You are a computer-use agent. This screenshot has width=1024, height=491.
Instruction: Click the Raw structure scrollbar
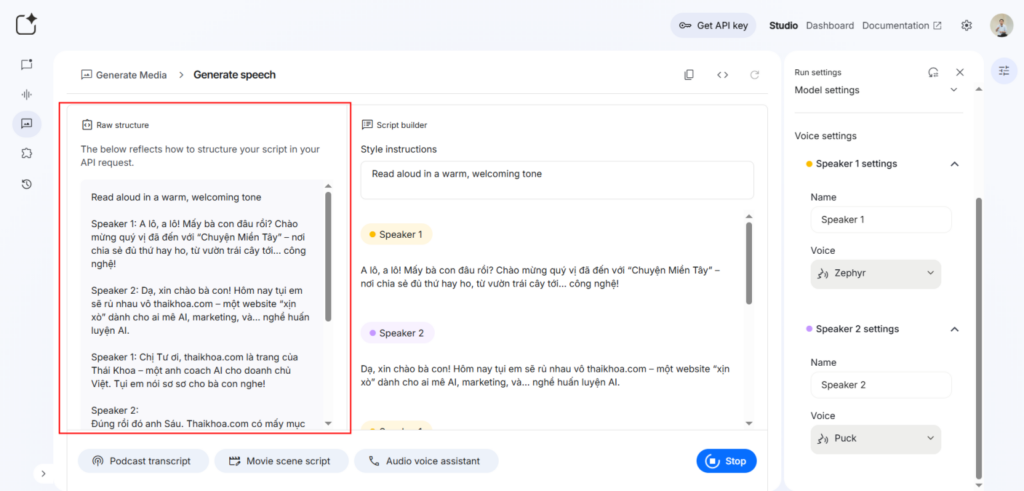click(328, 256)
